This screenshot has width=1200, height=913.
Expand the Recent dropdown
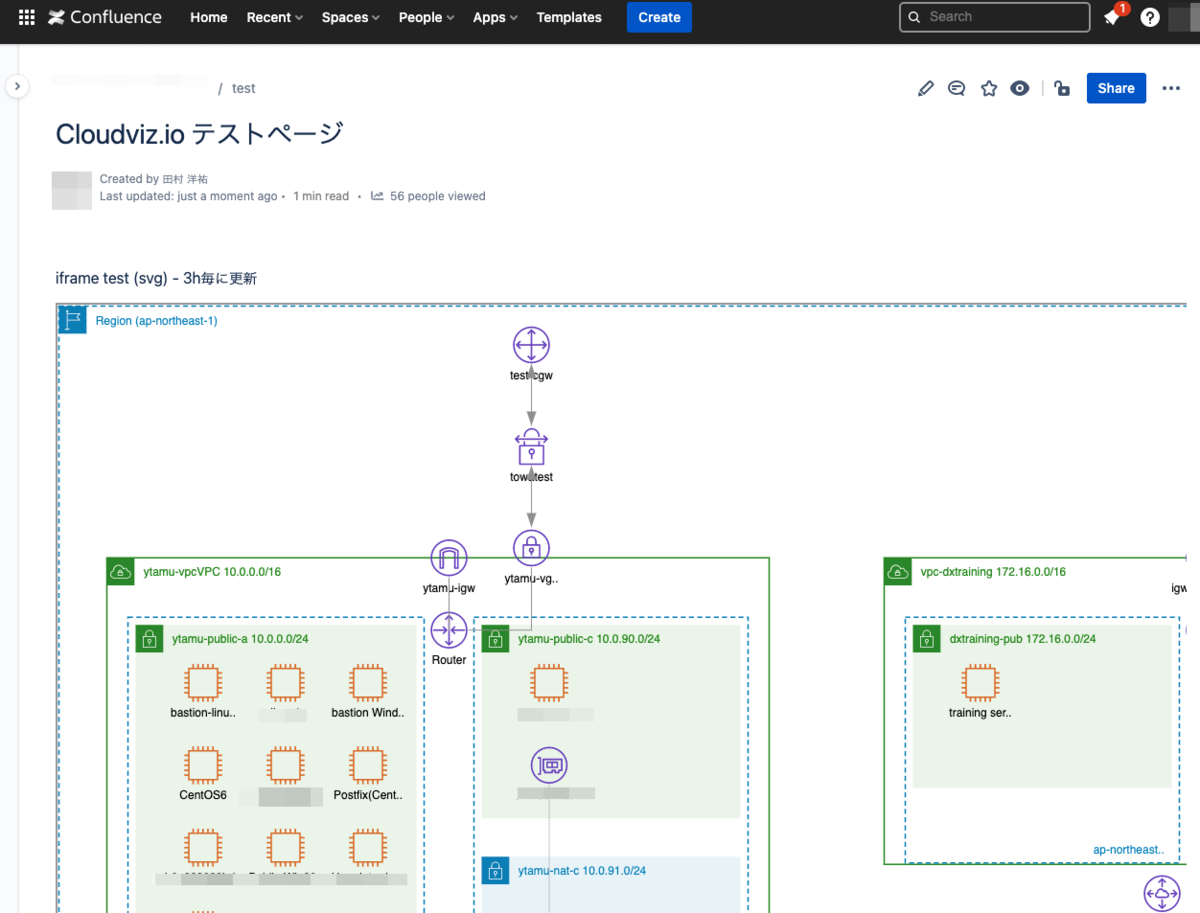click(275, 17)
